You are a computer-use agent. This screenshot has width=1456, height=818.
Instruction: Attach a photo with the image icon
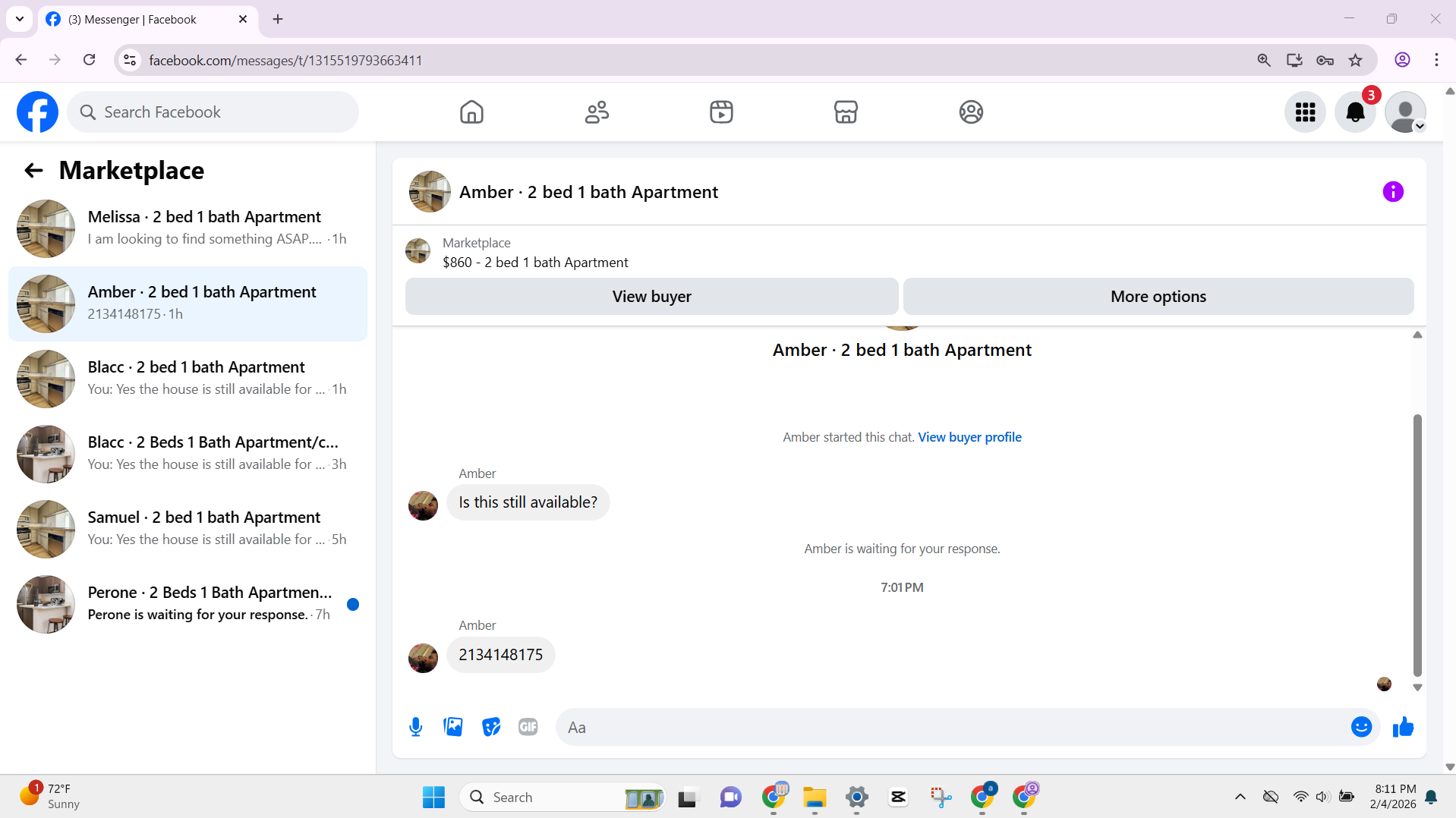(x=453, y=727)
